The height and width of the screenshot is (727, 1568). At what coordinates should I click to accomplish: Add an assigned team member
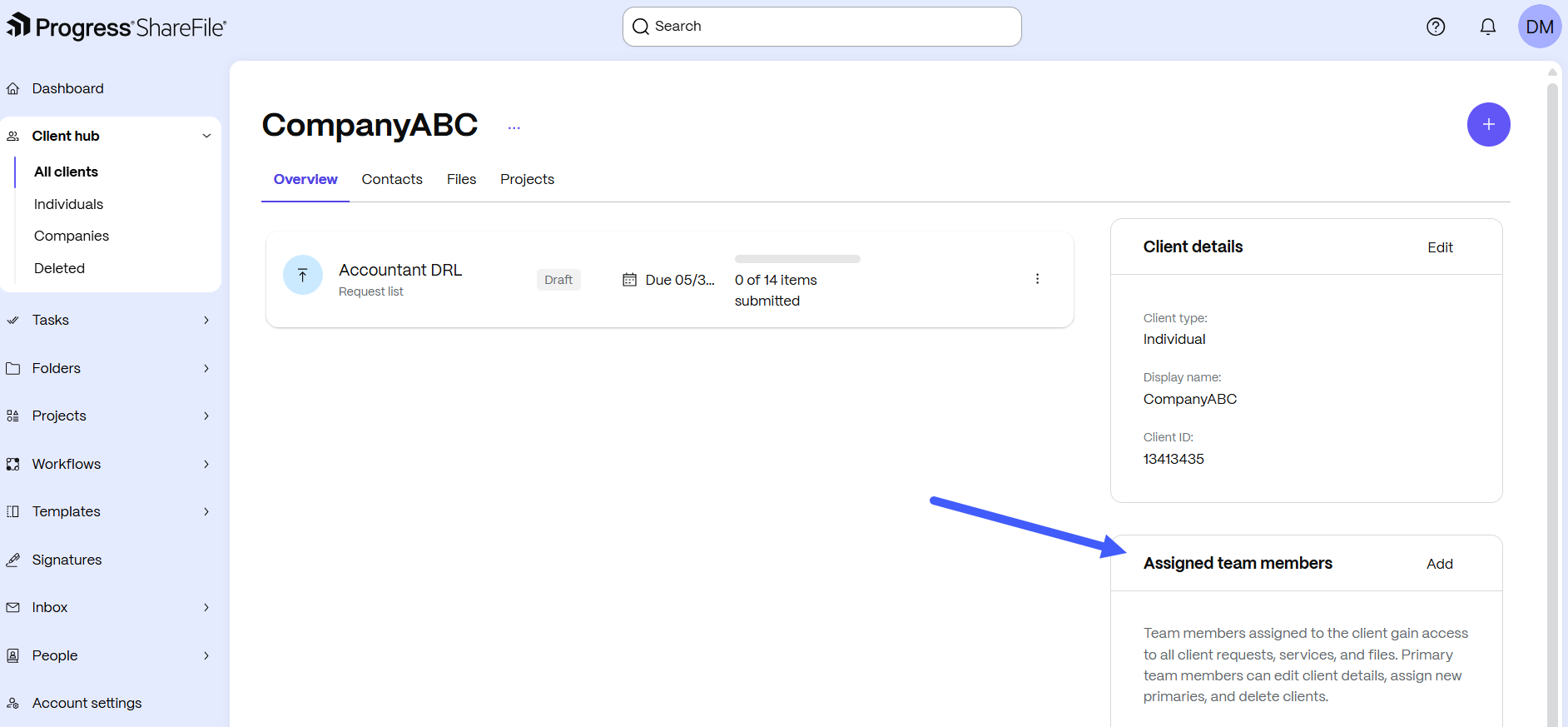1440,564
